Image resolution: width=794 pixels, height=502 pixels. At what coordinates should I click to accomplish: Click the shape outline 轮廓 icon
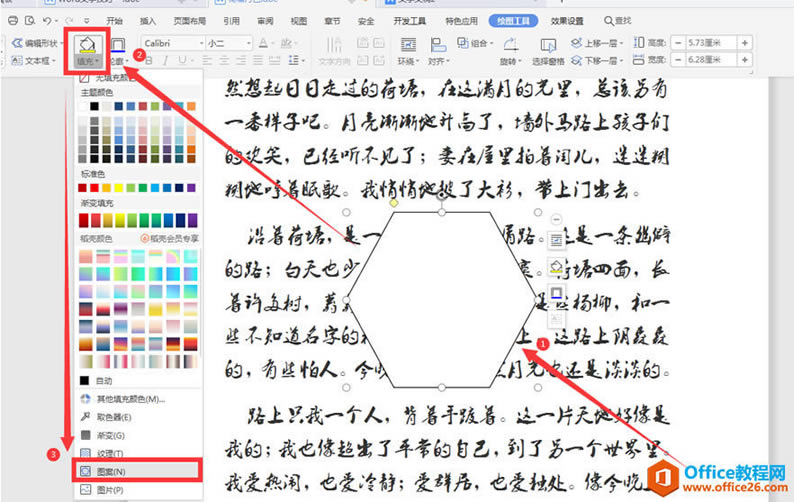(117, 46)
